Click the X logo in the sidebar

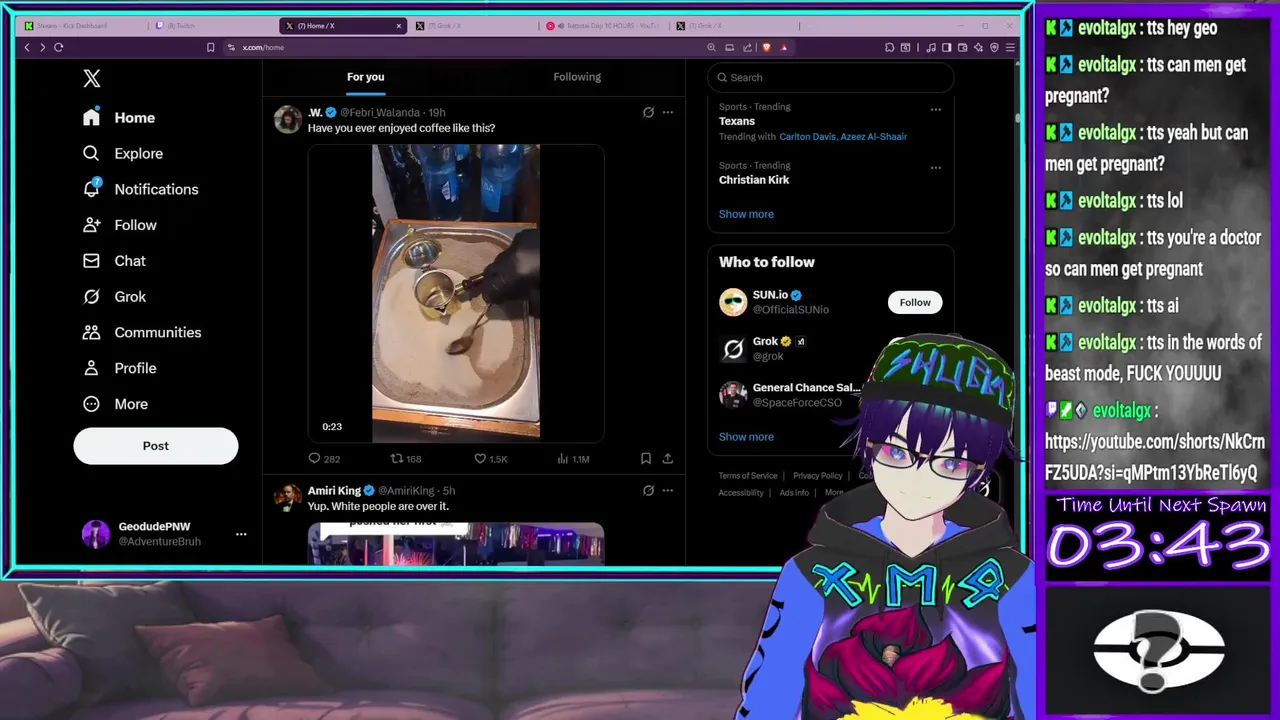(x=92, y=79)
